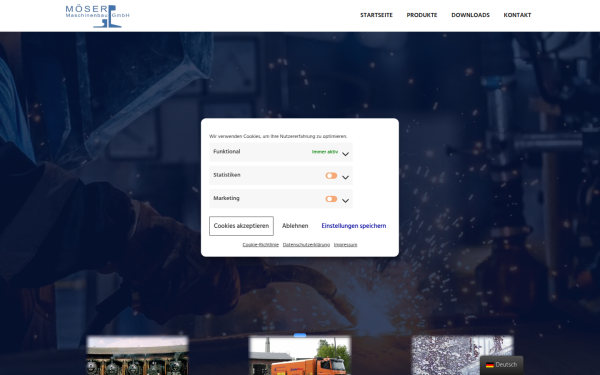Go to the Downloads menu item
This screenshot has width=600, height=375.
click(470, 15)
